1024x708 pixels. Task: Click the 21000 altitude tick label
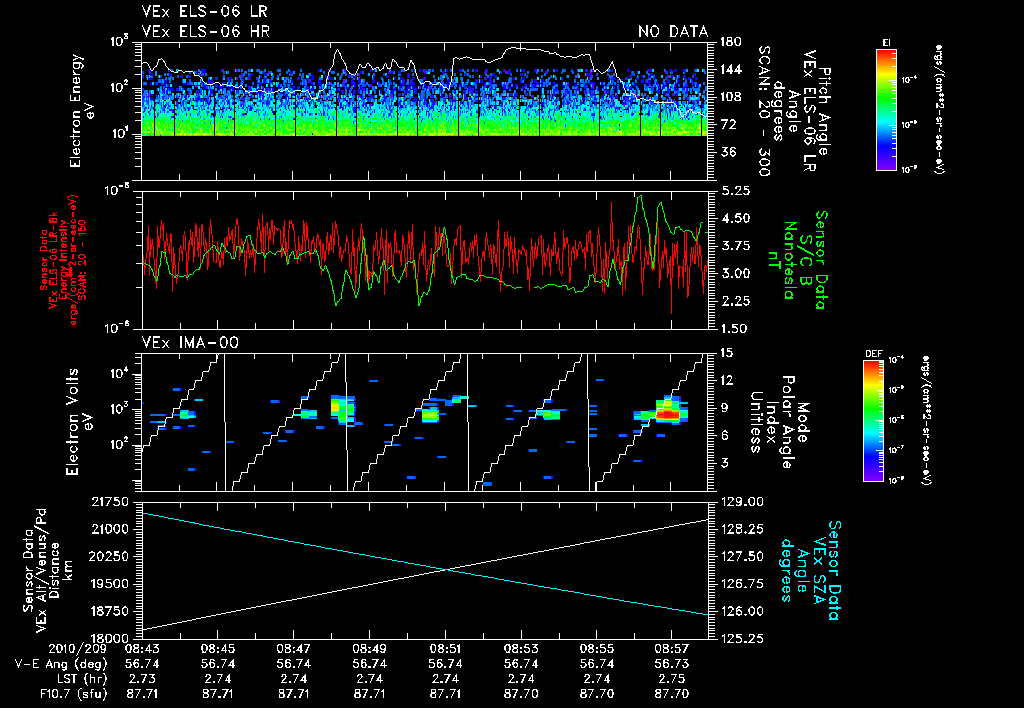[x=111, y=529]
